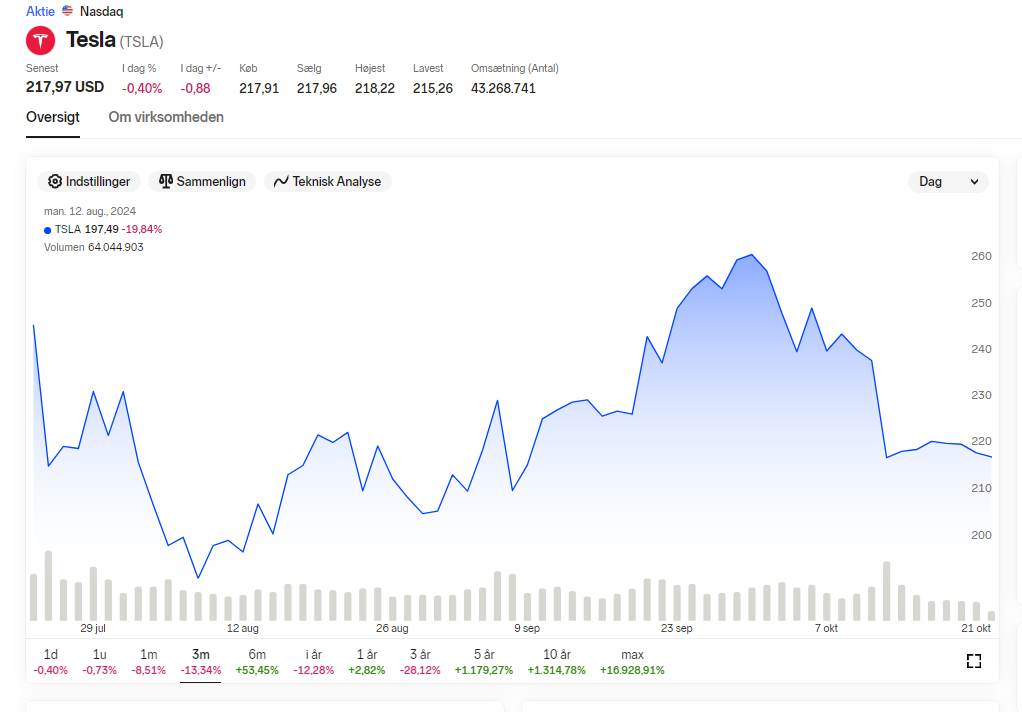Switch to Om virksomheden tab
This screenshot has width=1022, height=712.
click(166, 117)
